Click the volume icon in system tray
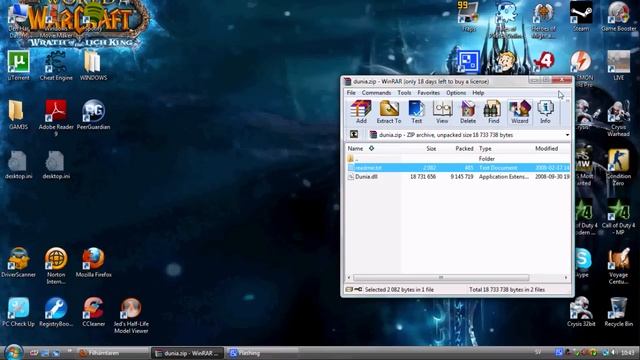 click(613, 352)
